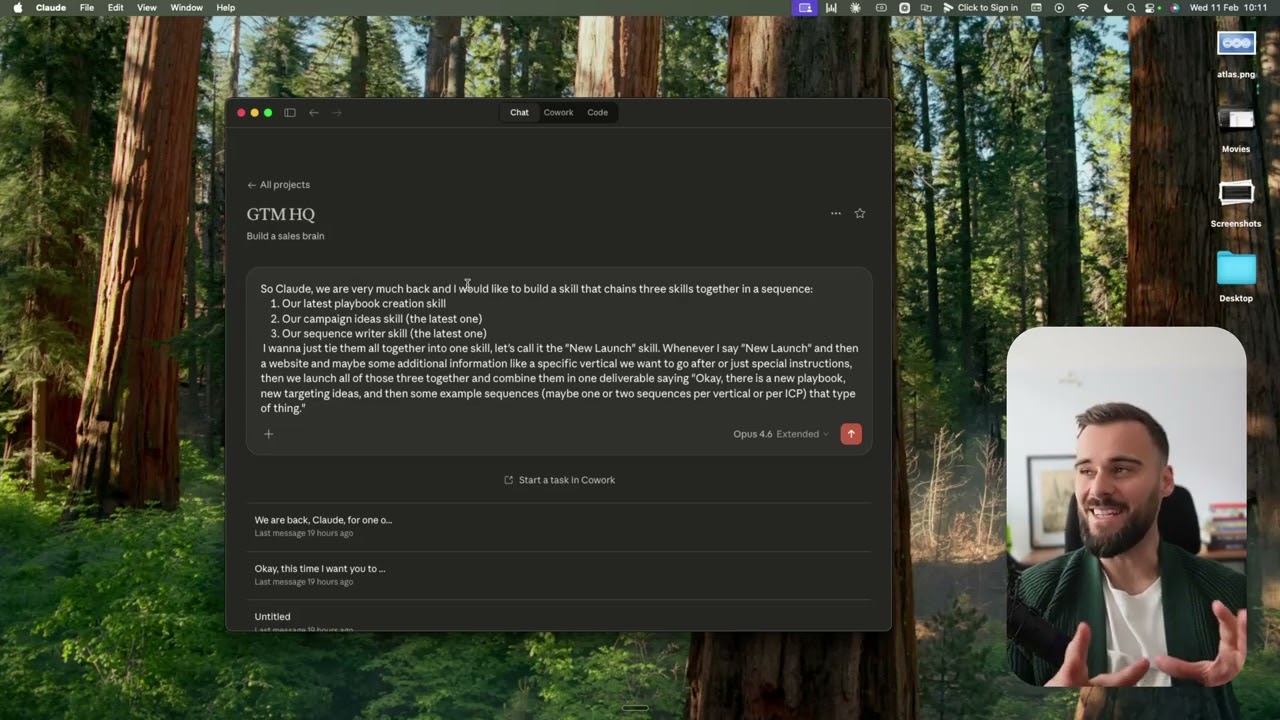Select the Desktop folder icon
This screenshot has width=1280, height=720.
1236,277
